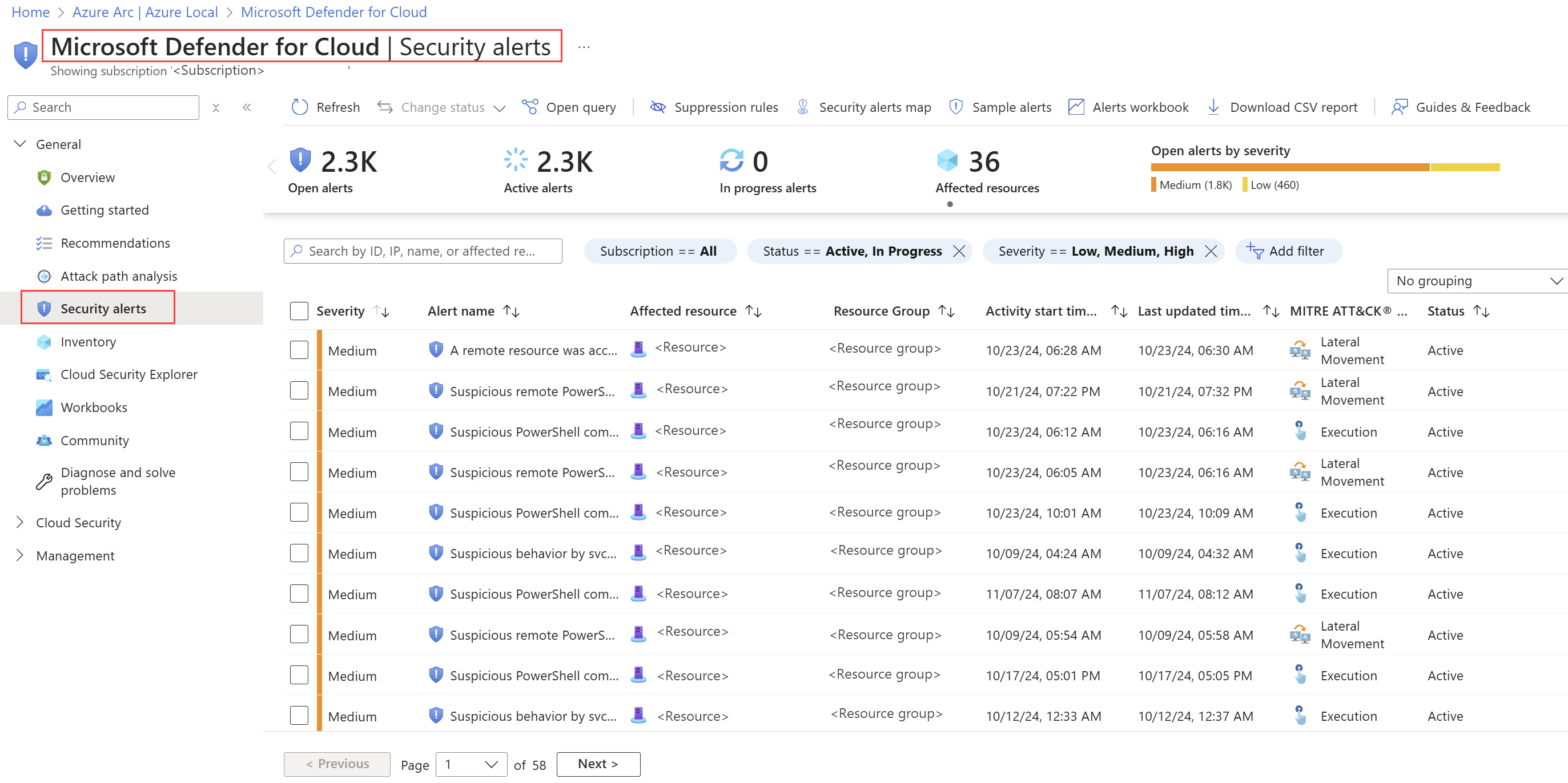The image size is (1568, 783).
Task: Open Inventory in the left menu
Action: coord(88,342)
